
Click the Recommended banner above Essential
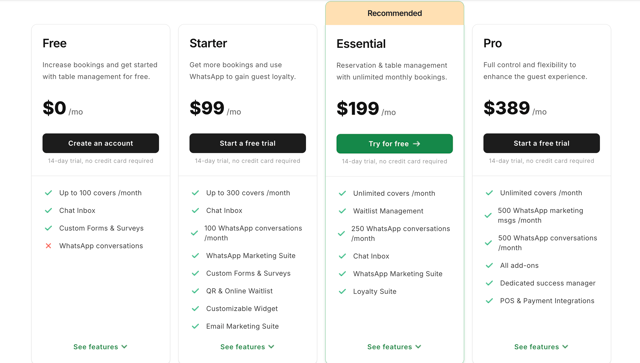tap(394, 13)
